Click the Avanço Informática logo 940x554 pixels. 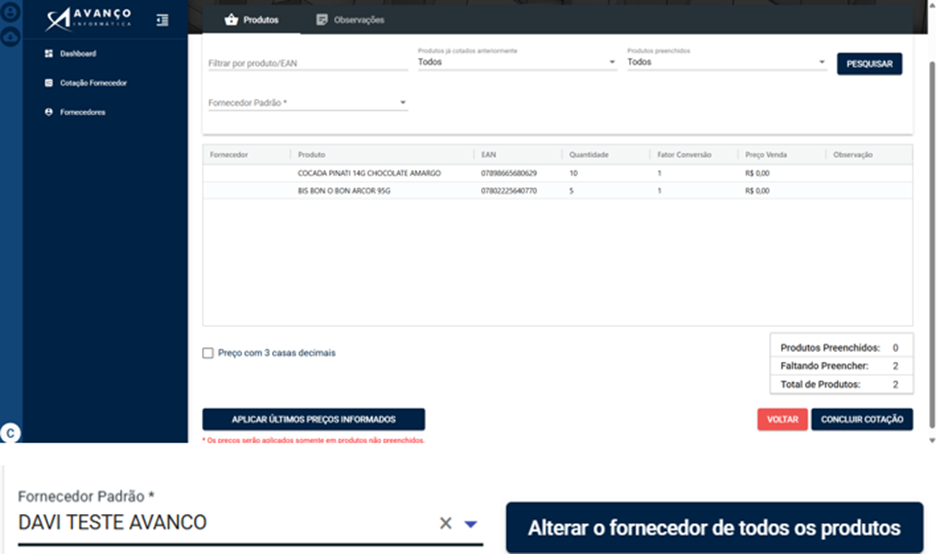pos(88,19)
